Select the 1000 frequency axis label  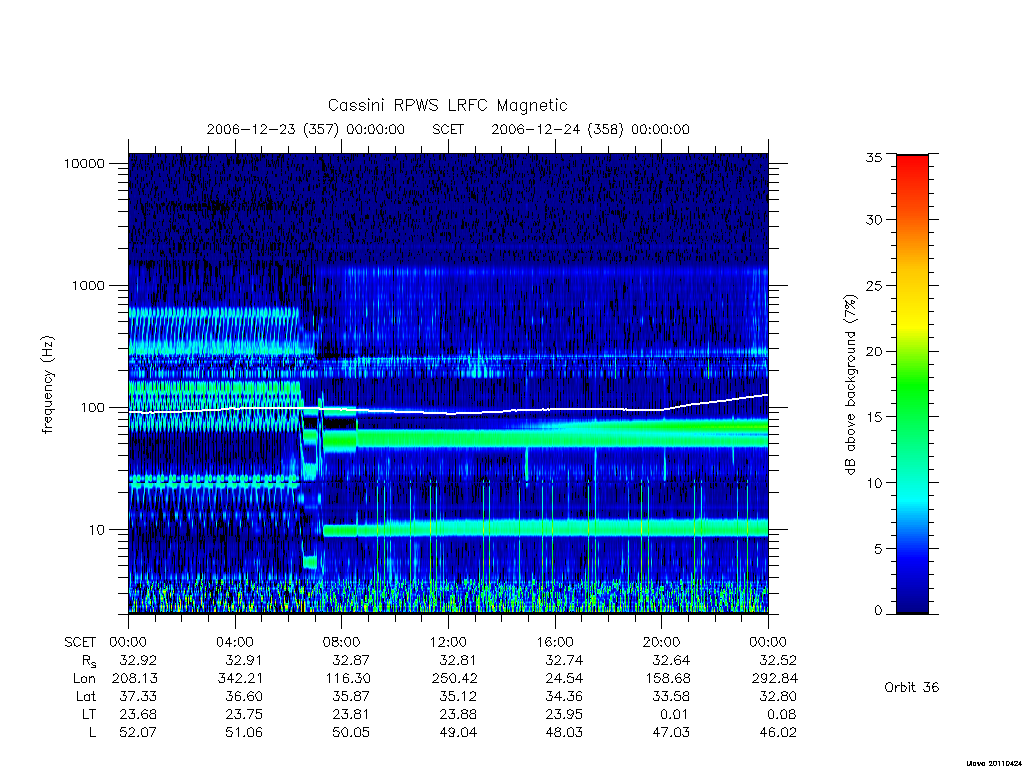88,285
